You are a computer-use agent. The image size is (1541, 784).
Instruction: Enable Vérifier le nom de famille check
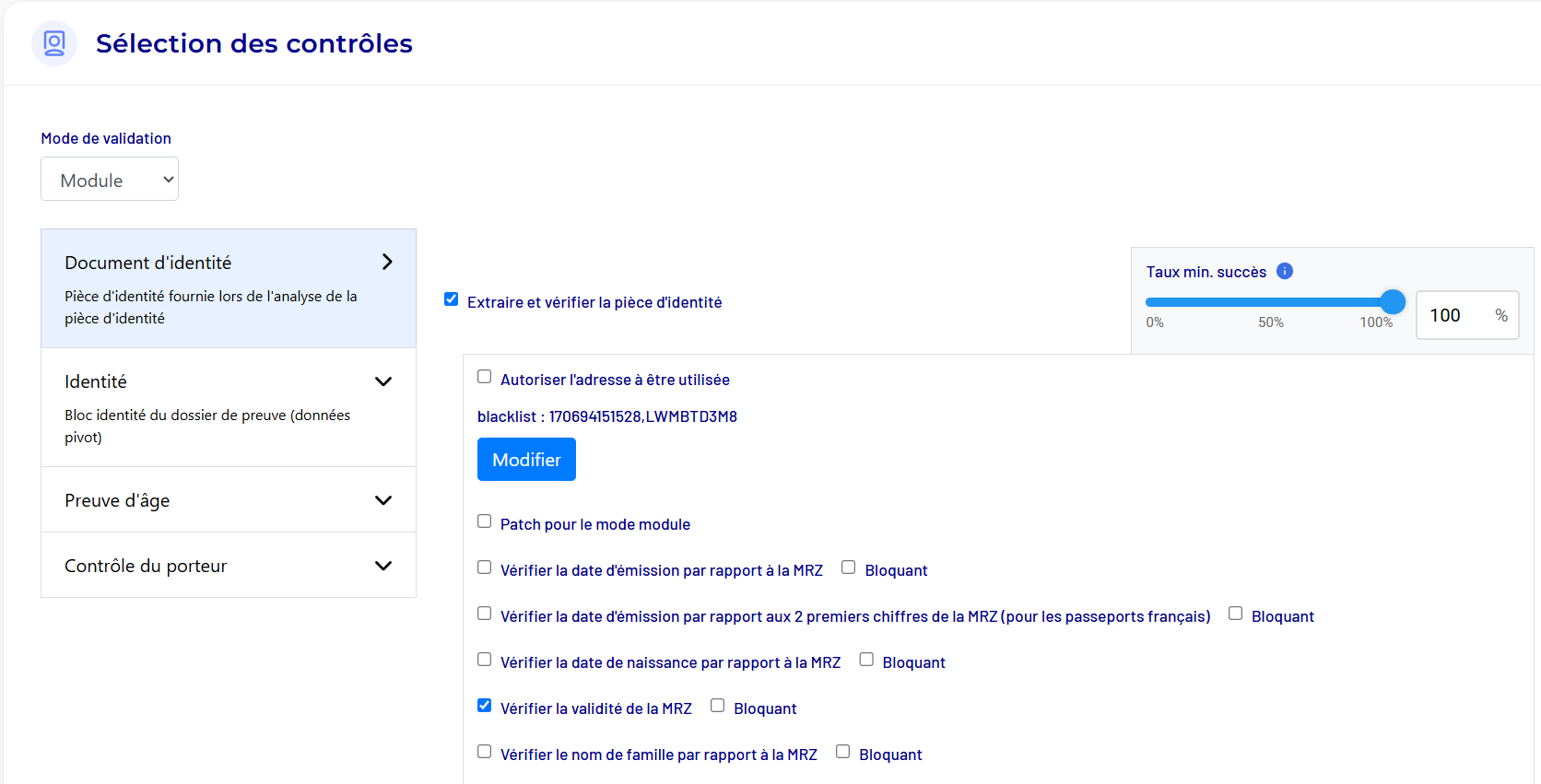[484, 752]
